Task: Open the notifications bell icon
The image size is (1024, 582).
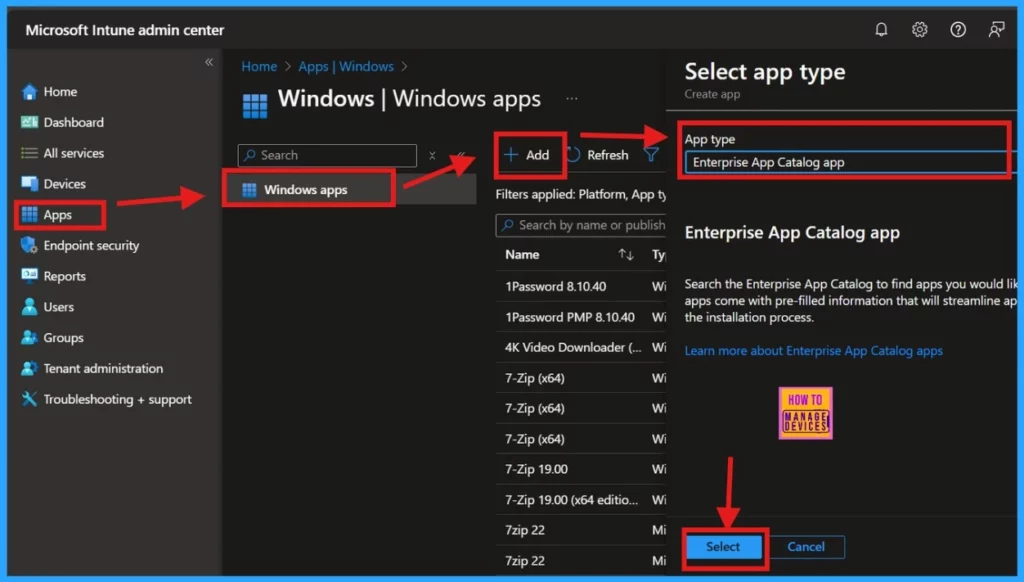Action: (x=881, y=29)
